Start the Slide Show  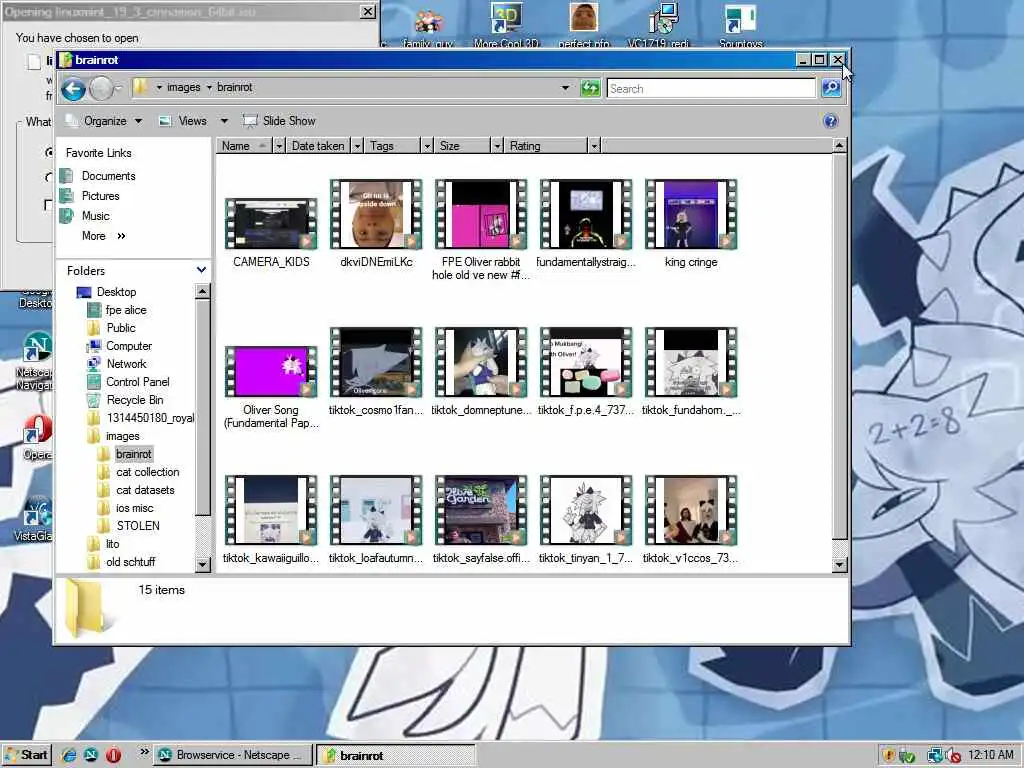click(279, 121)
